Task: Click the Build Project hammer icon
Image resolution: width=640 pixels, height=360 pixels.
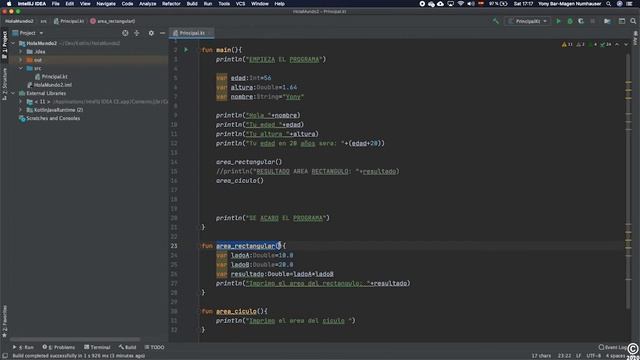Action: coord(496,21)
